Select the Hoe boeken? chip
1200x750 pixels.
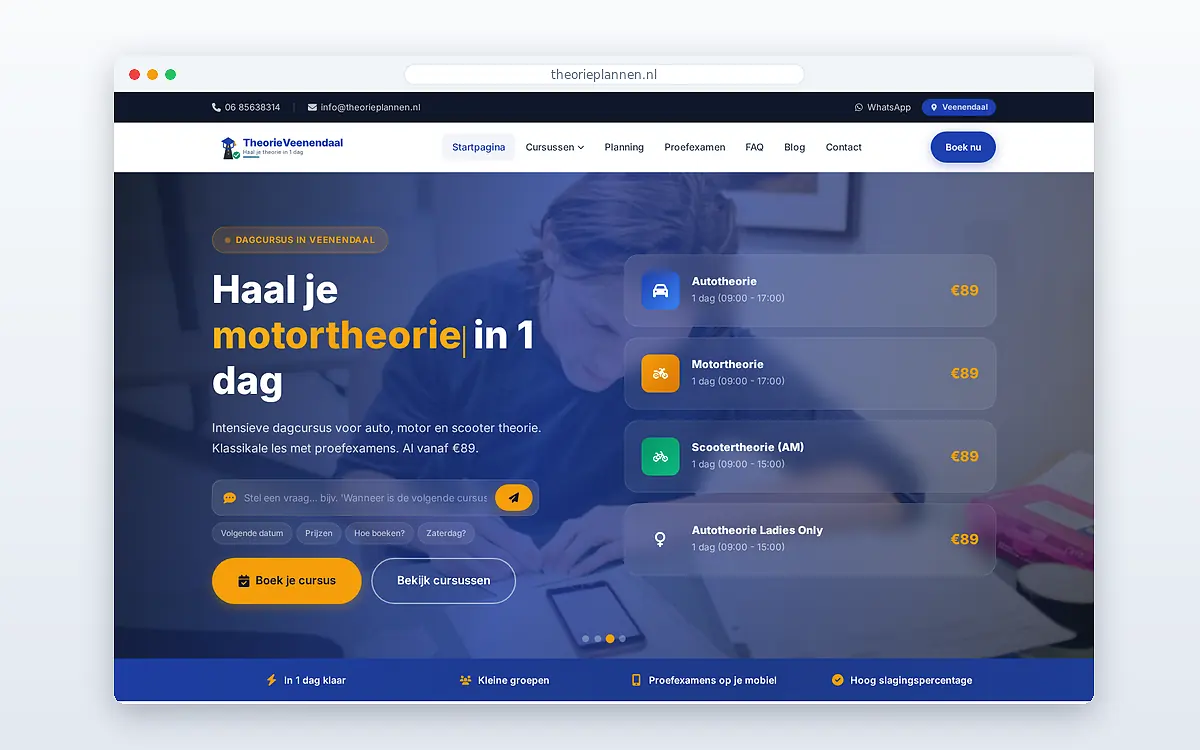coord(380,533)
